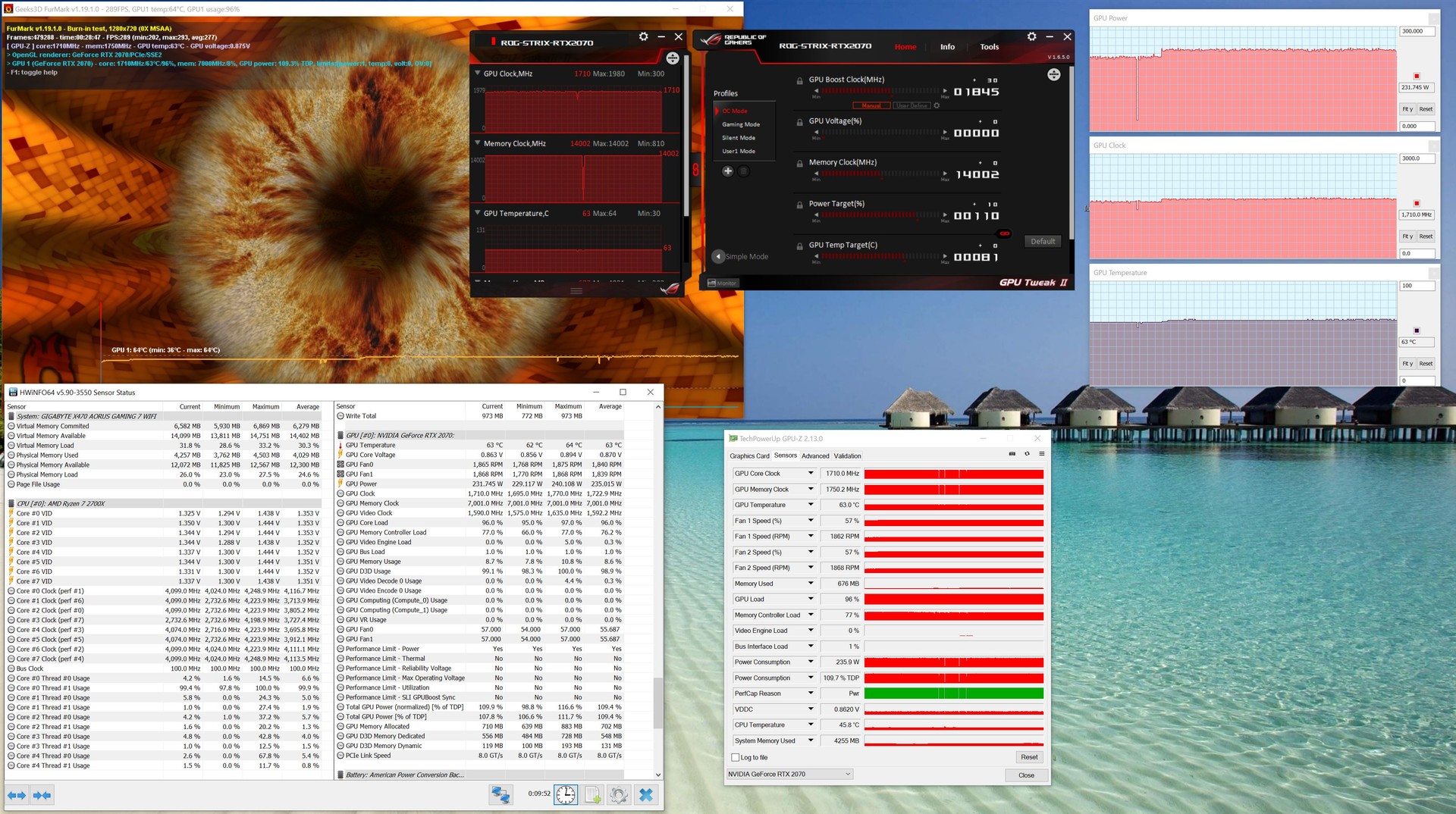The image size is (1456, 814).
Task: Open GPU Core Clock sensor dropdown
Action: (811, 474)
